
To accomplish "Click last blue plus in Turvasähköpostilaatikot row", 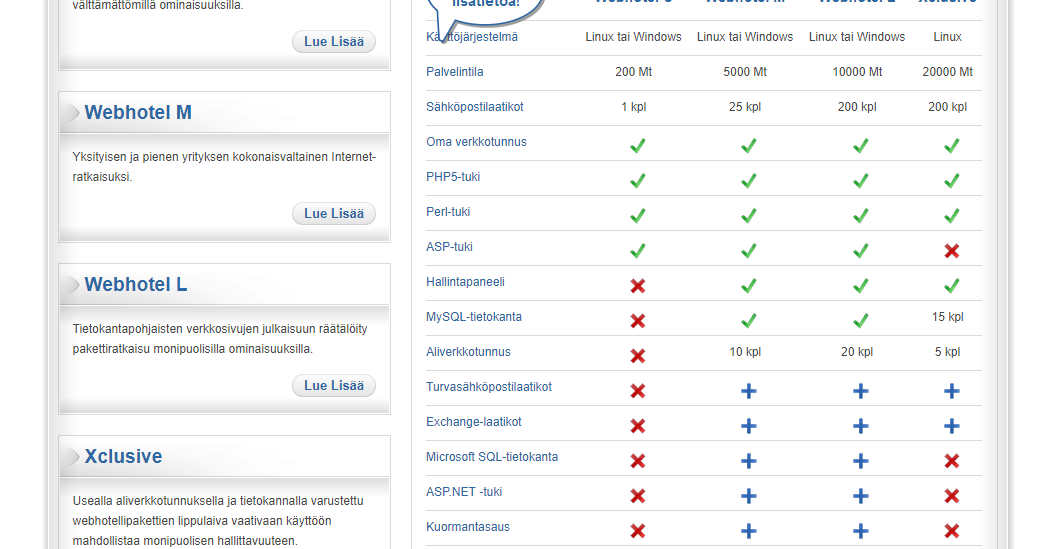I will coord(951,391).
